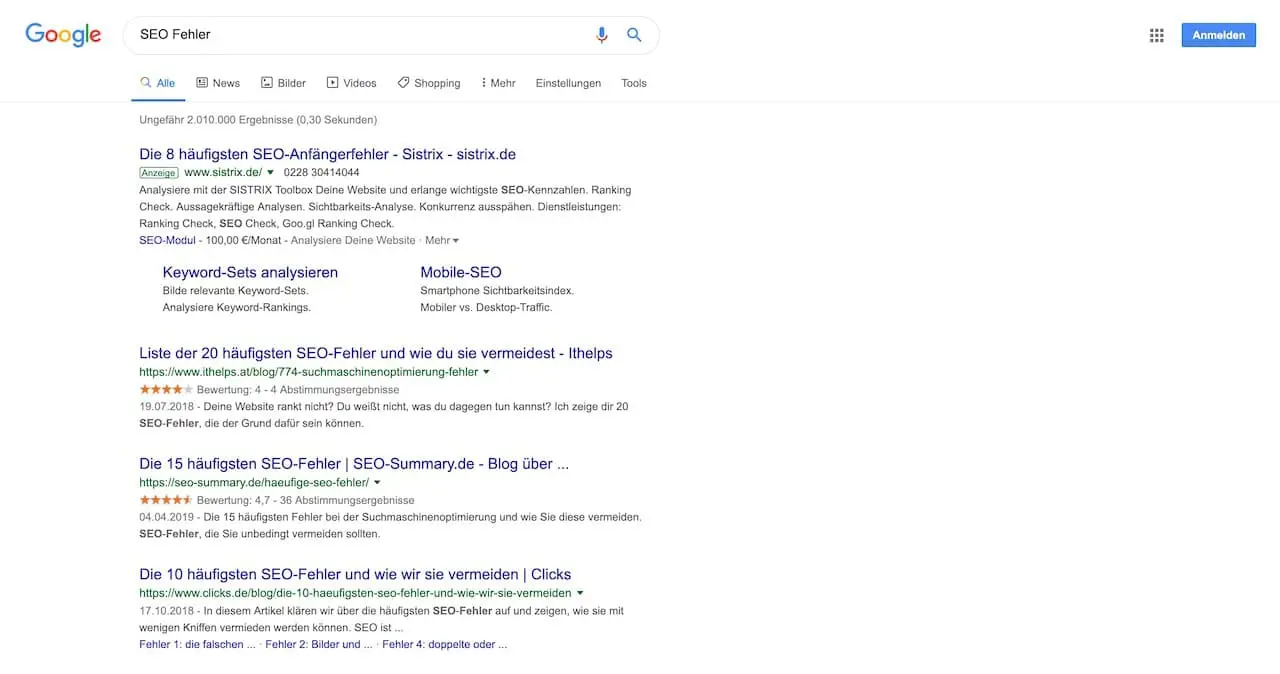
Task: Switch to the Videos tab
Action: click(x=351, y=83)
